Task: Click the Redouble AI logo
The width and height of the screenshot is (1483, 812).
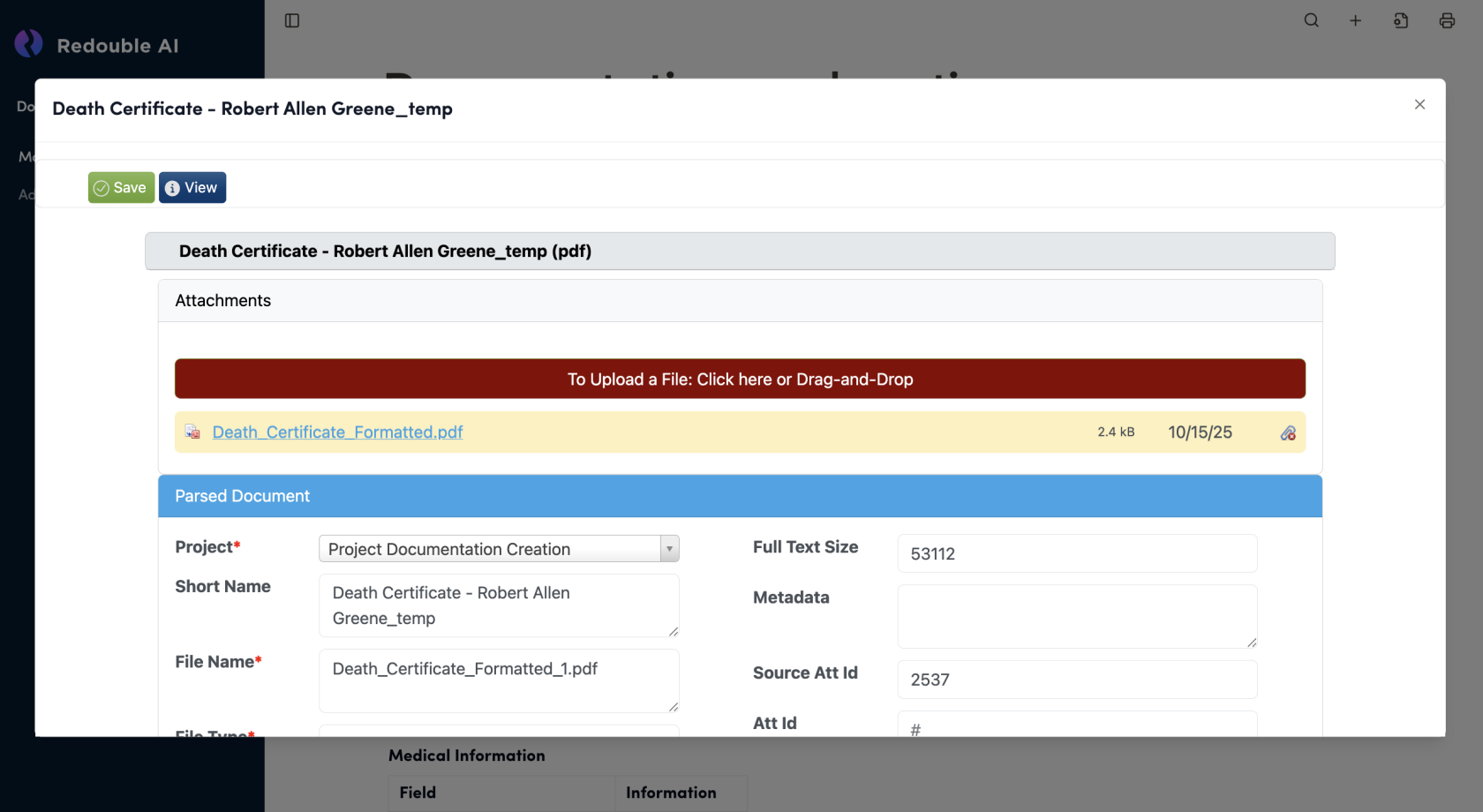Action: (29, 44)
